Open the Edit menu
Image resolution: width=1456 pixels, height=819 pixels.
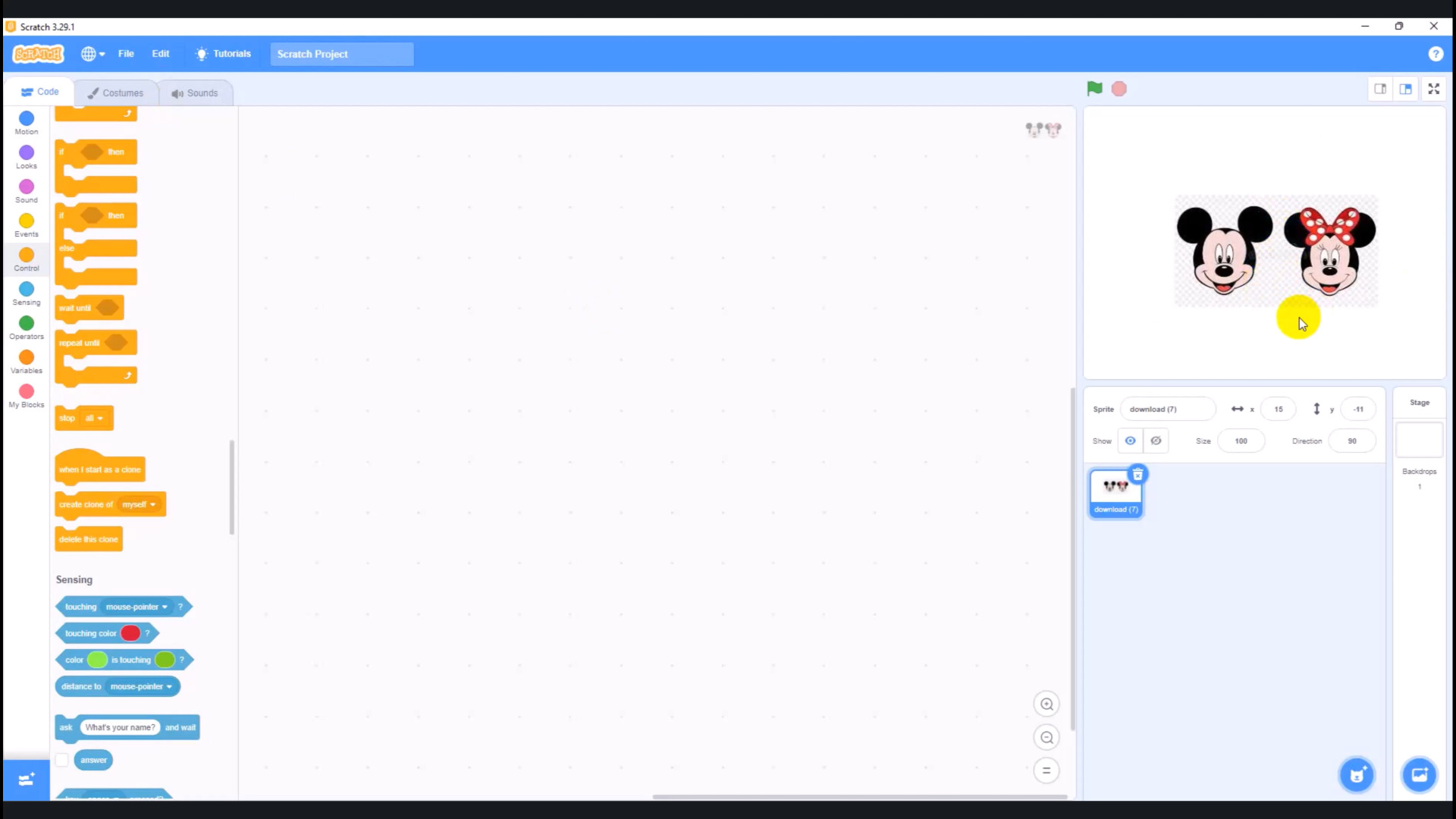[160, 54]
